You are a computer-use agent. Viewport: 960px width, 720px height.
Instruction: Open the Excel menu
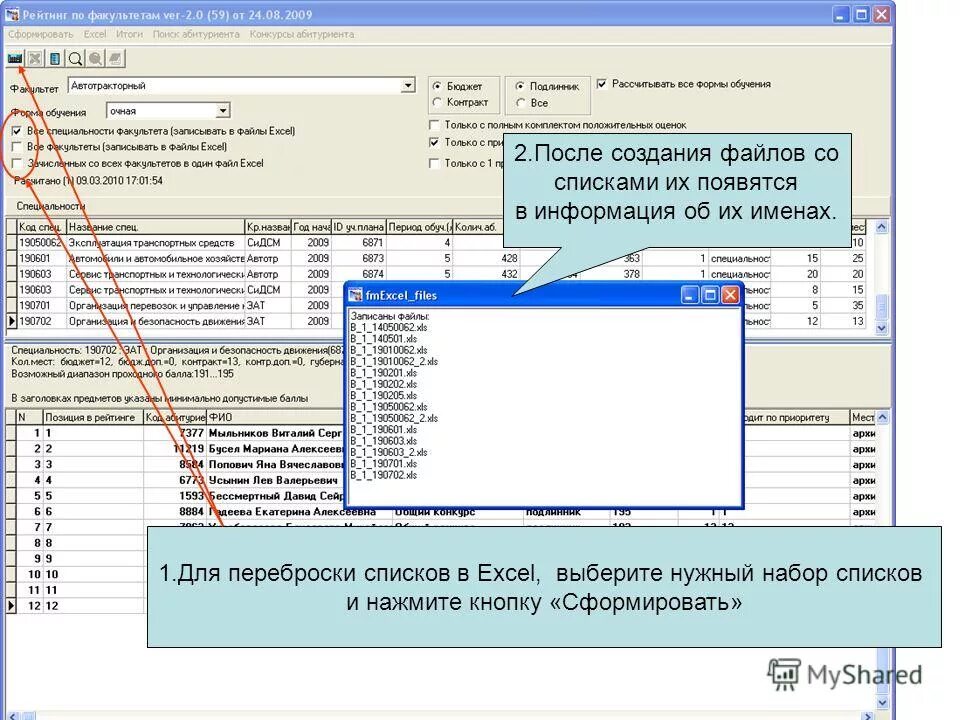tap(95, 34)
